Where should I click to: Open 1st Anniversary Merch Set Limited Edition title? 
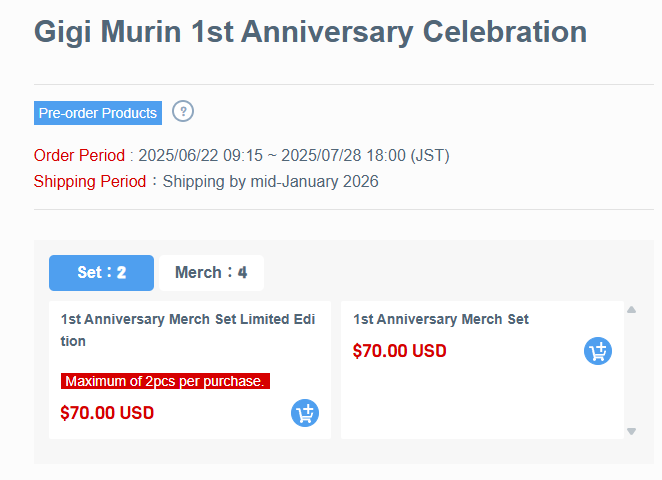point(188,330)
